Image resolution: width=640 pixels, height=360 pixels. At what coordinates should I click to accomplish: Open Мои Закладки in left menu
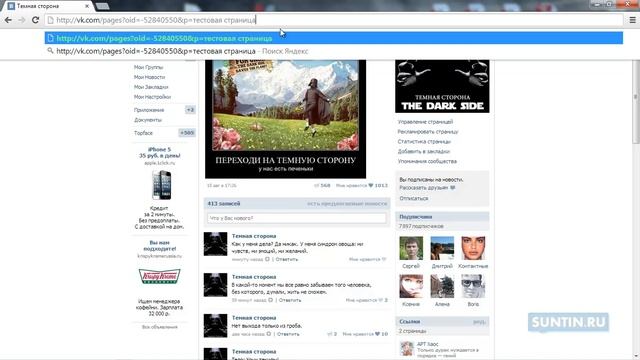point(151,87)
